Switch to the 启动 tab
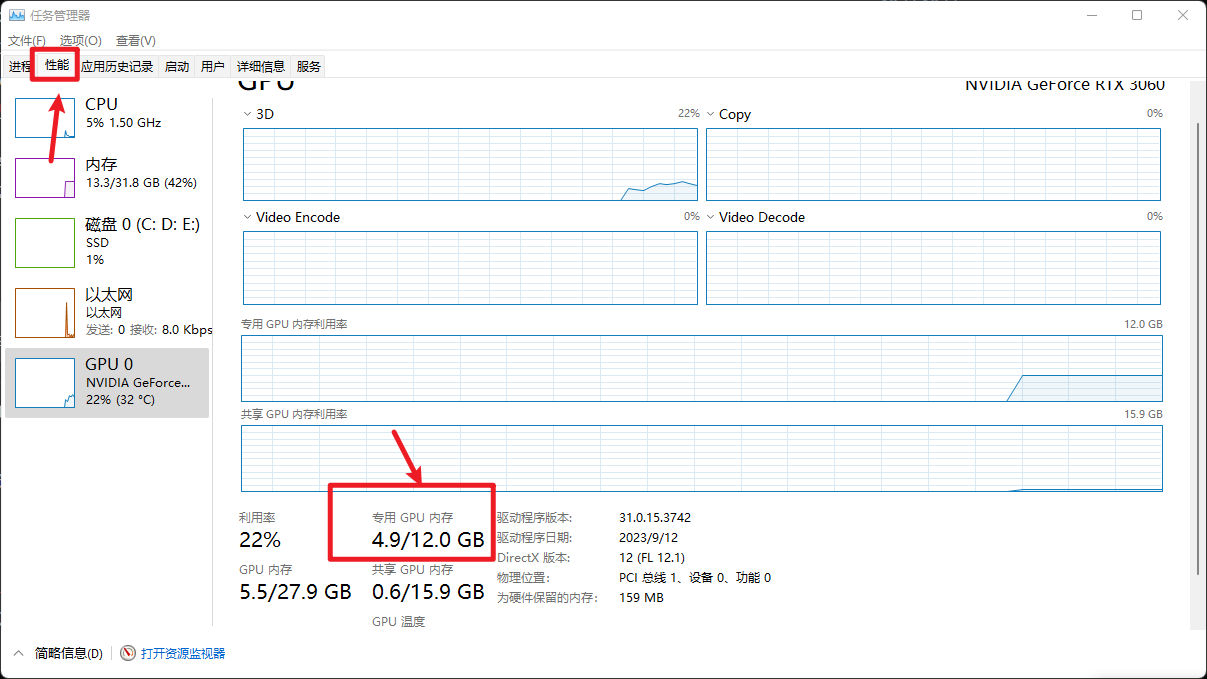Screen dimensions: 1207x679 click(x=177, y=67)
